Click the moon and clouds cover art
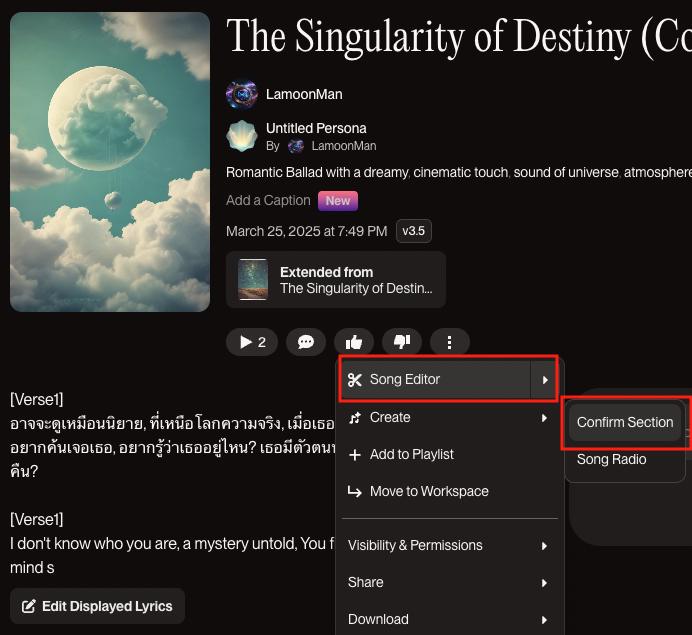 (x=110, y=162)
